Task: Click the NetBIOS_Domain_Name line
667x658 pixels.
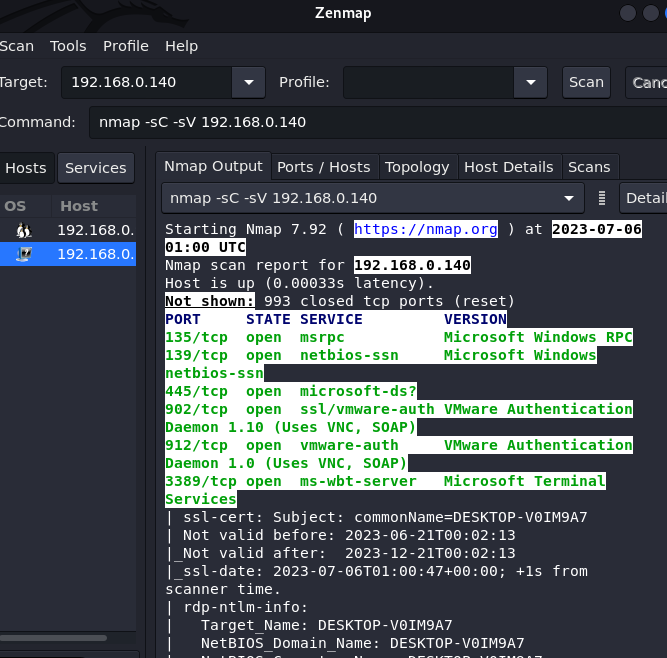Action: (x=362, y=644)
